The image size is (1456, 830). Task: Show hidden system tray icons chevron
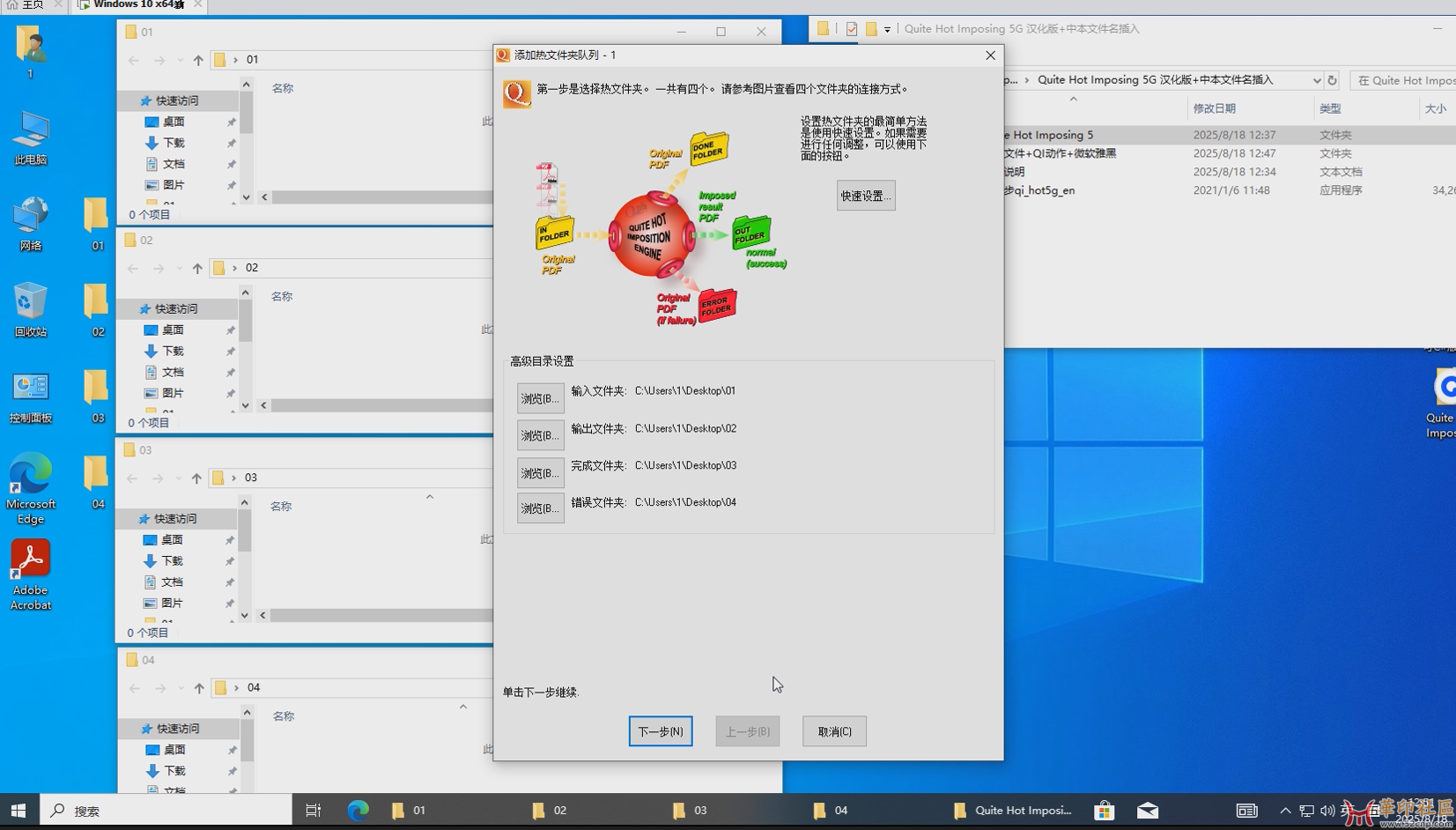[x=1285, y=811]
